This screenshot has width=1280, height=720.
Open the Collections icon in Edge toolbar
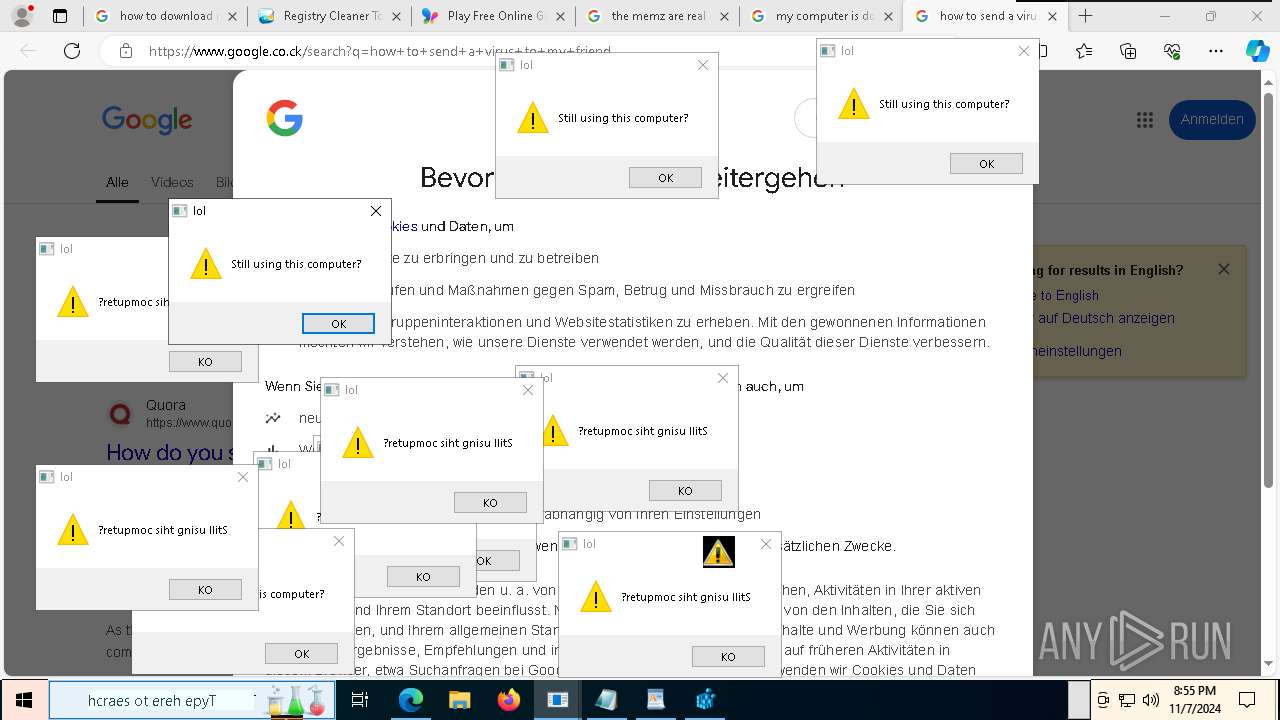[x=1128, y=51]
